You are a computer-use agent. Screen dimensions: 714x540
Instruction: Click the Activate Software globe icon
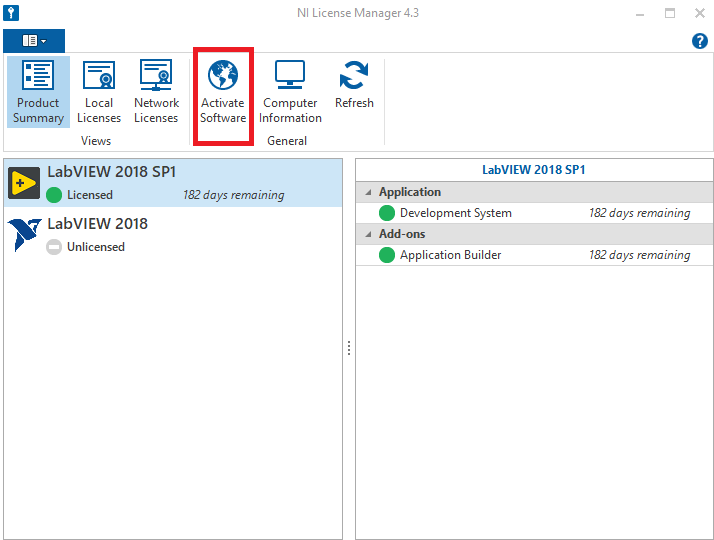pos(223,75)
